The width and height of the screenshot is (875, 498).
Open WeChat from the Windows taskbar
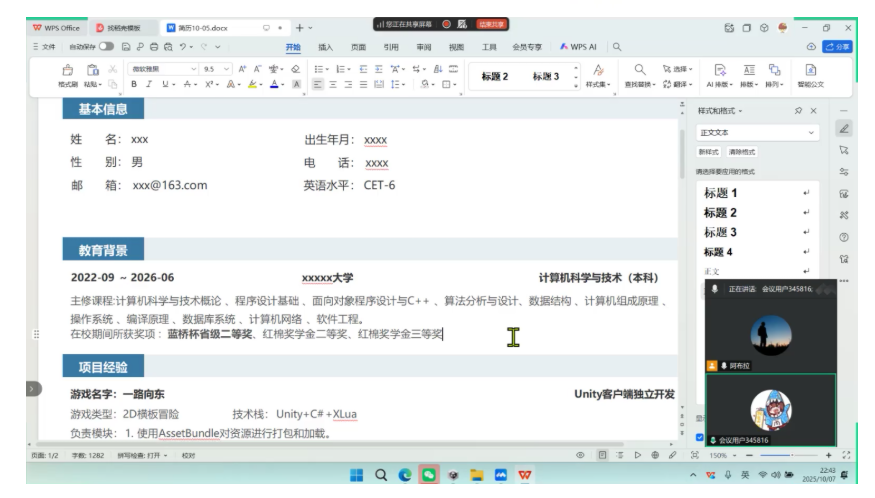[429, 475]
